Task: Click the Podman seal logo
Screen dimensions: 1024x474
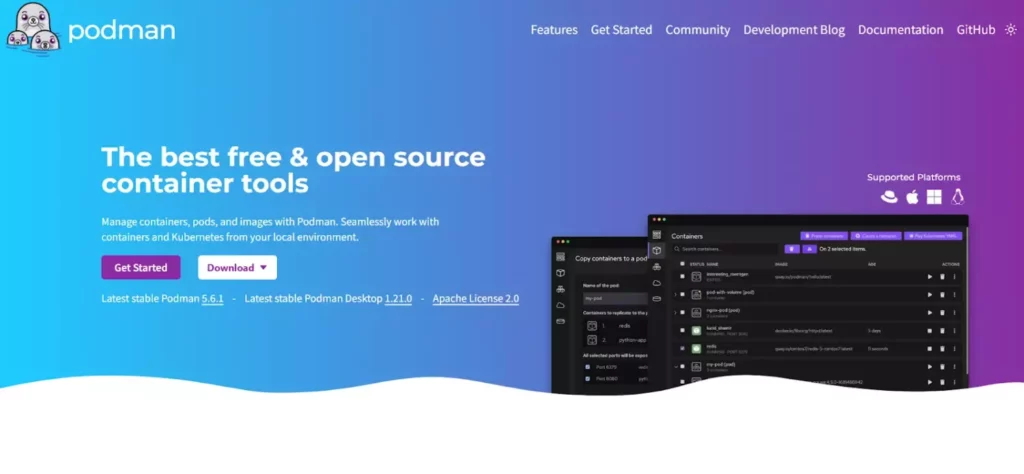Action: (x=31, y=29)
